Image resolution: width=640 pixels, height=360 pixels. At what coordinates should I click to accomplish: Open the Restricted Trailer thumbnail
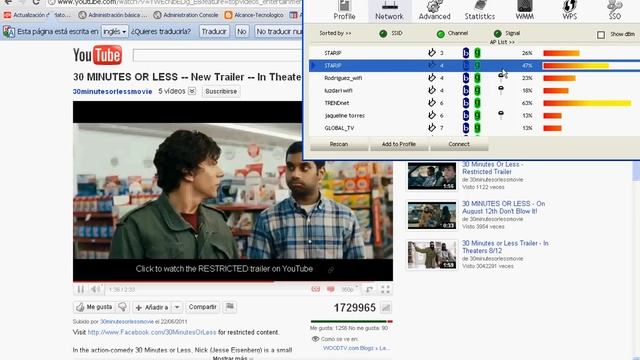pos(432,176)
